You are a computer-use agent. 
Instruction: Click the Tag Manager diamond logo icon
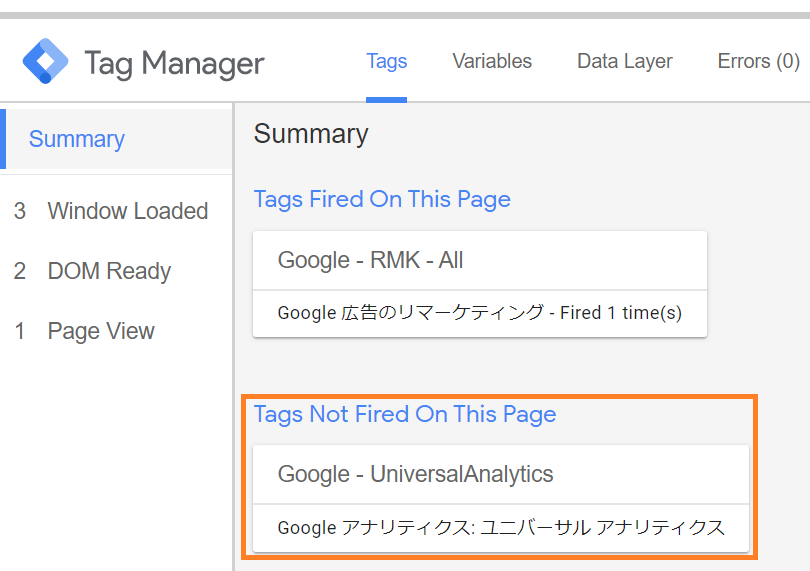tap(45, 62)
